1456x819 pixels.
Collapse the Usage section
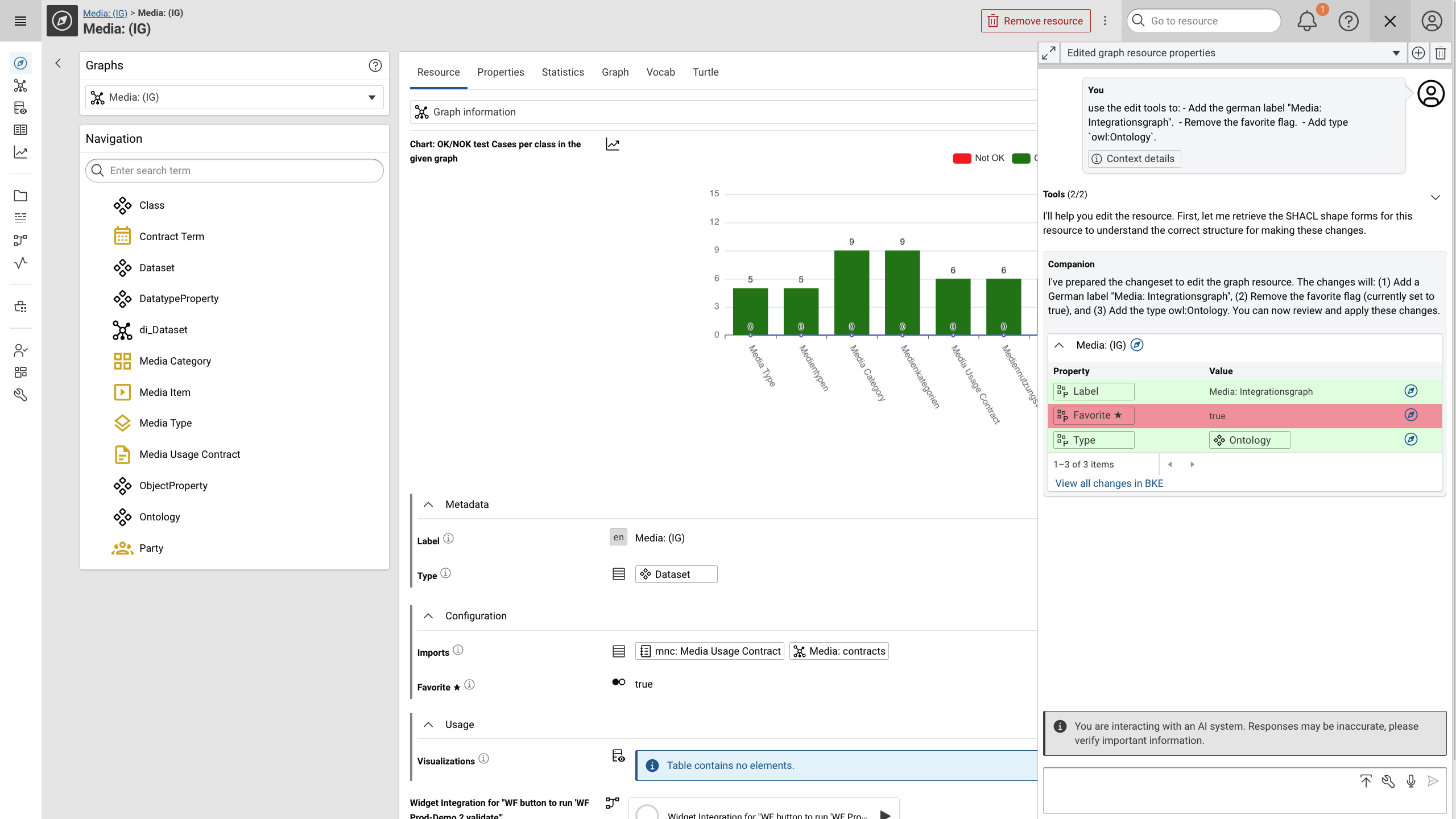(x=428, y=725)
